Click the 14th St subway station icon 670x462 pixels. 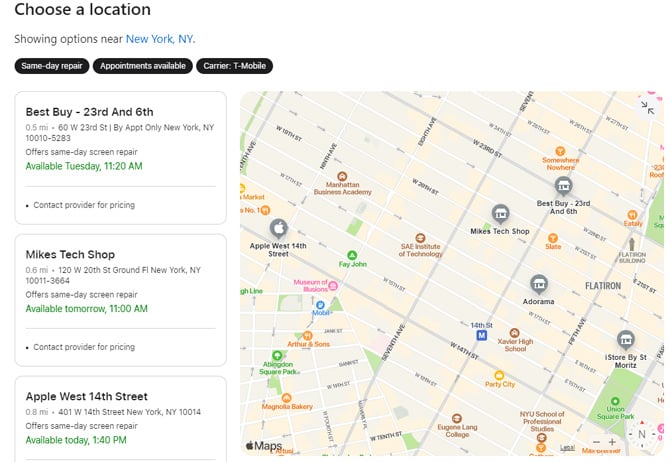click(x=482, y=335)
